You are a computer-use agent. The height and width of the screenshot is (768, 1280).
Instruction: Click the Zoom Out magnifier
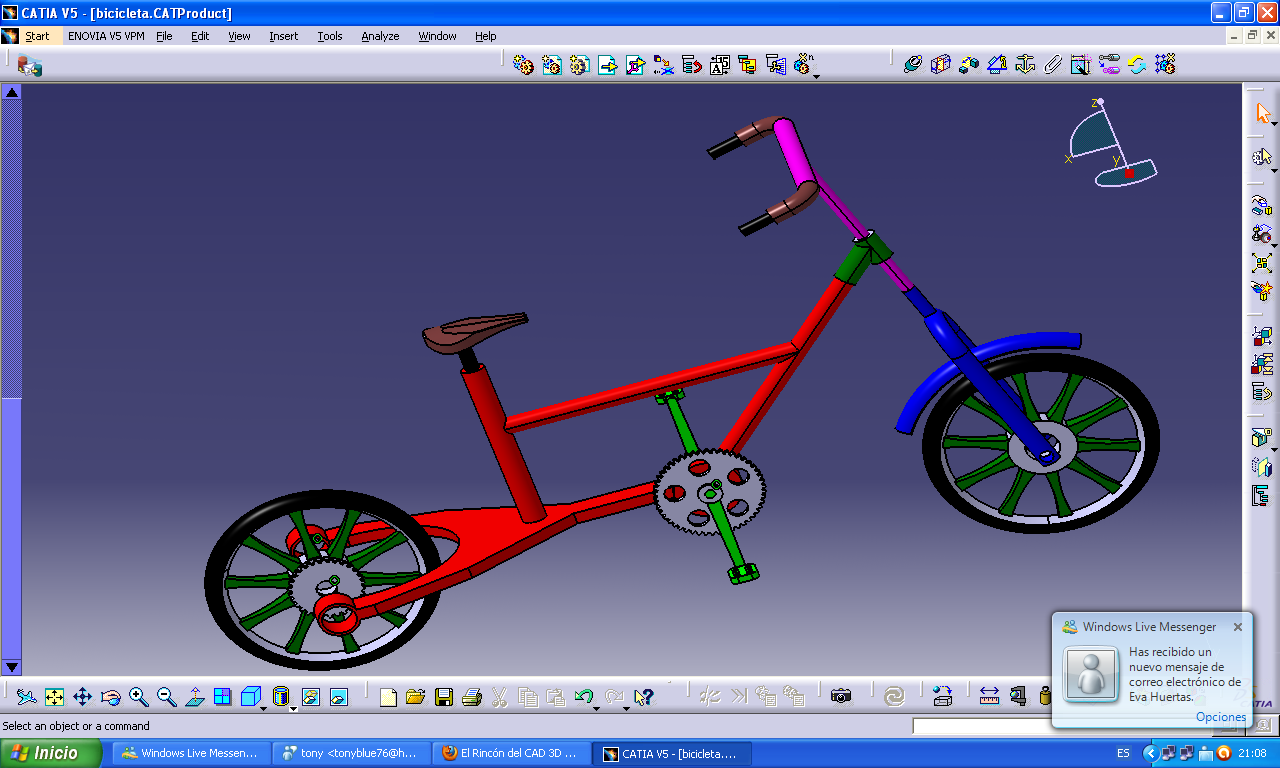pyautogui.click(x=167, y=696)
